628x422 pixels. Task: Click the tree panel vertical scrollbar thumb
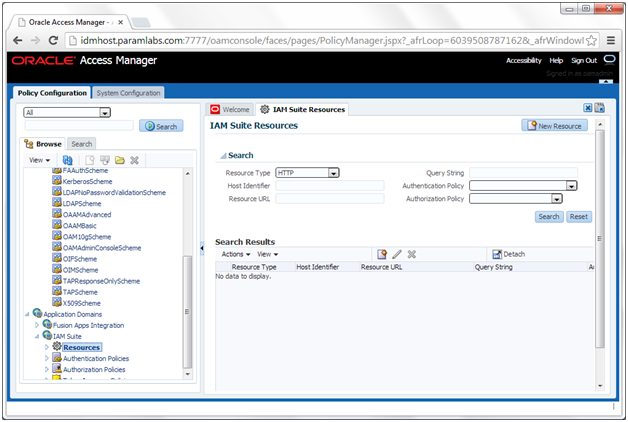point(187,311)
